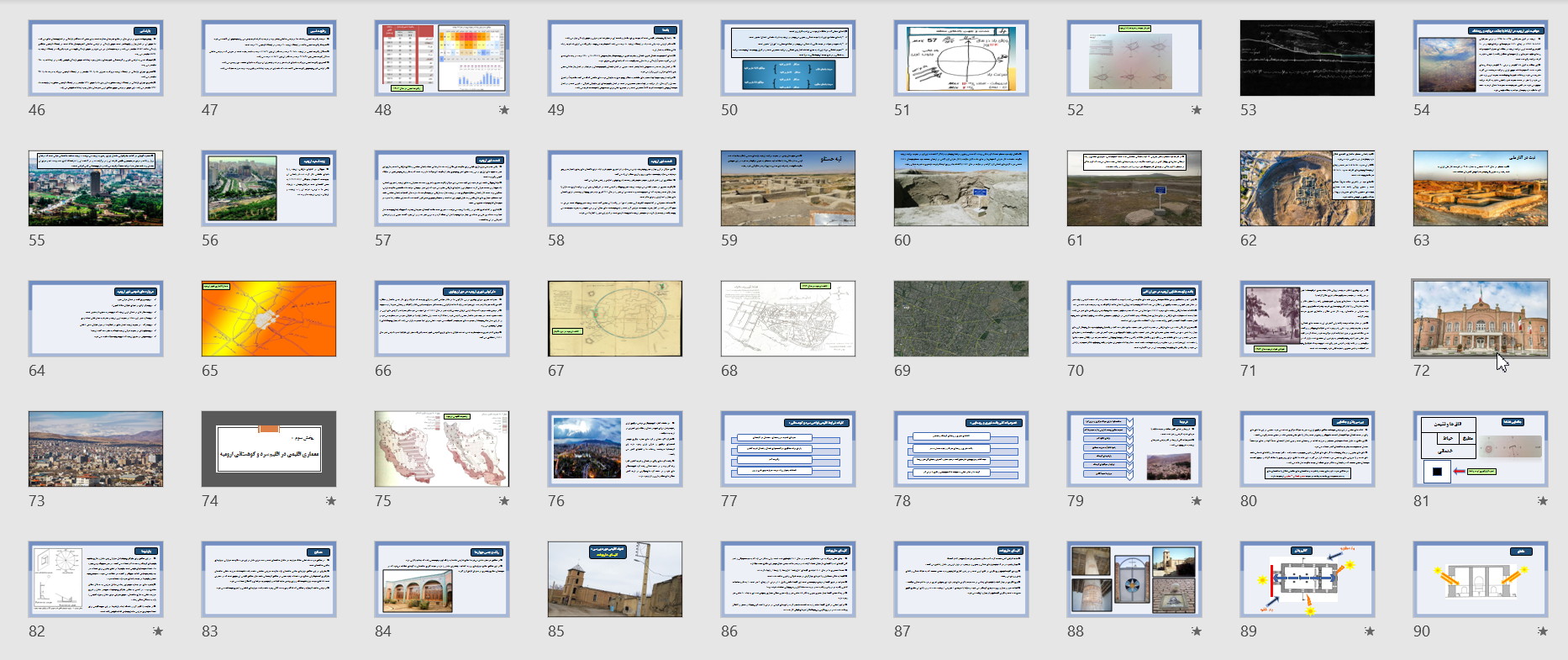Select the hand-drawn sketch slide 51
Viewport: 1568px width, 660px height.
pos(960,58)
